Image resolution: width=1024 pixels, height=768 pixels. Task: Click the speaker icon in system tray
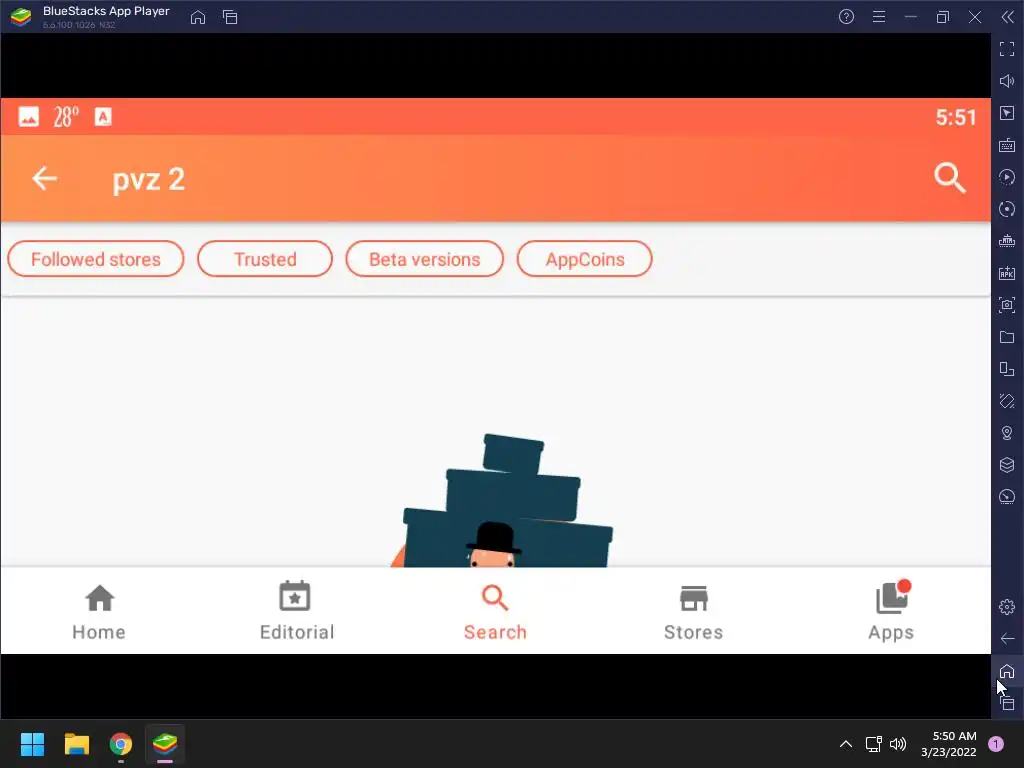tap(899, 744)
